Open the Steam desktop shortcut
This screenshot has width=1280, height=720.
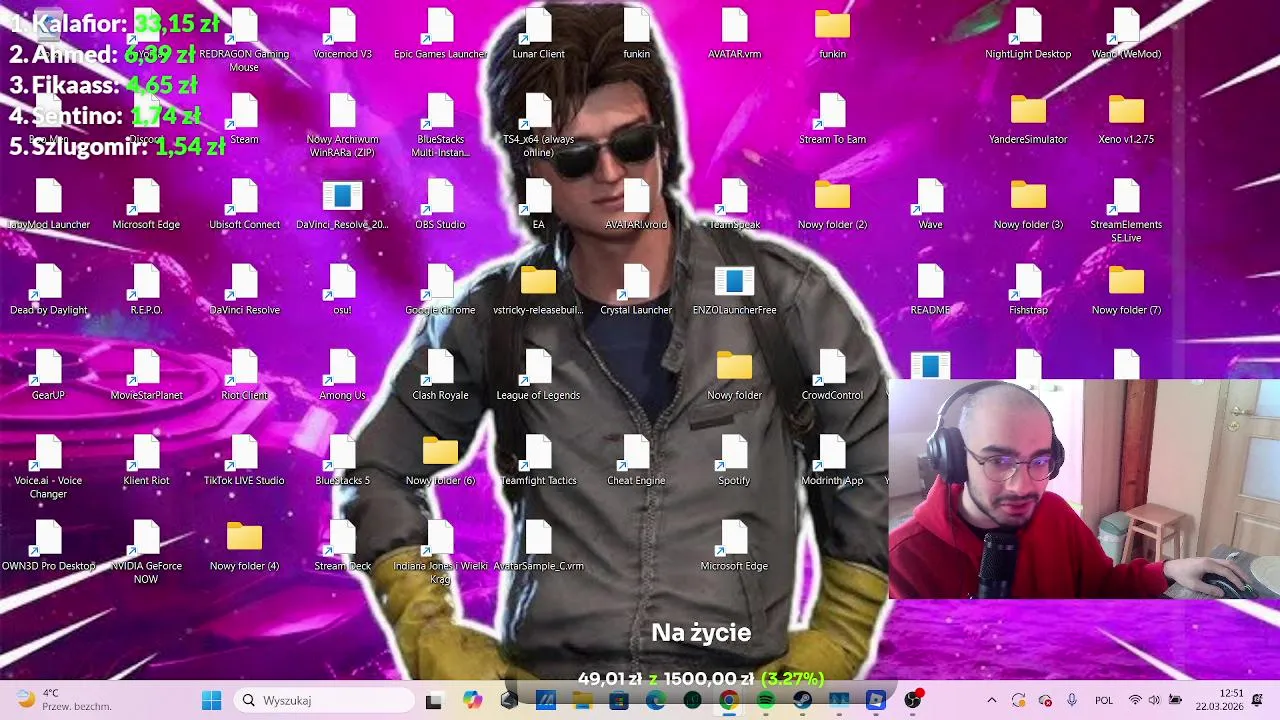(244, 120)
